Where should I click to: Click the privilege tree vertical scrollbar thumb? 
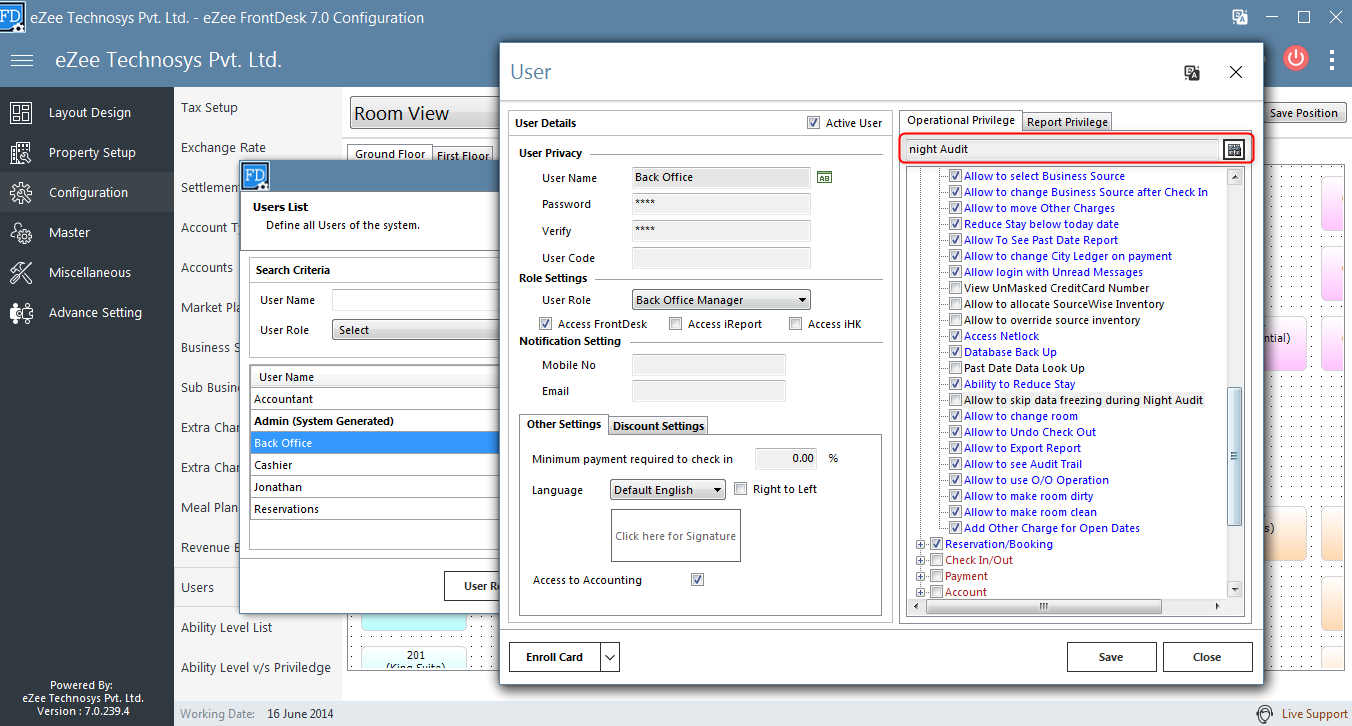point(1235,455)
